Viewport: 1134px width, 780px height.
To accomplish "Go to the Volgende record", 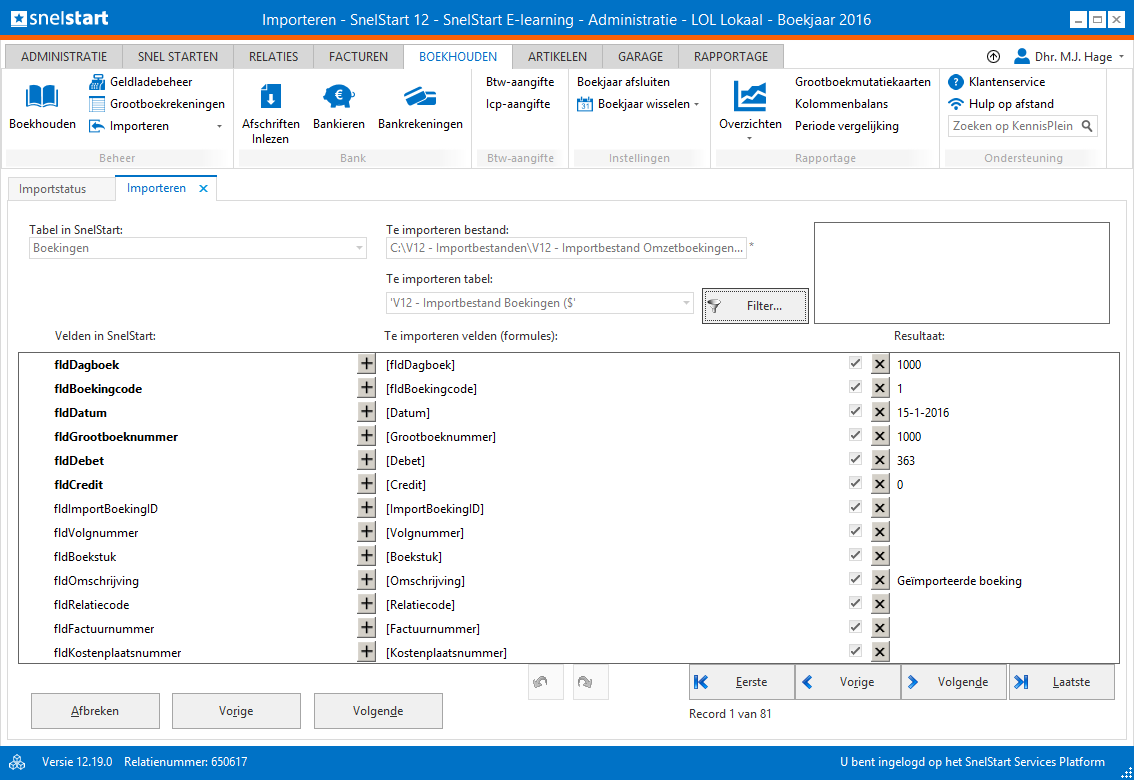I will click(x=954, y=682).
